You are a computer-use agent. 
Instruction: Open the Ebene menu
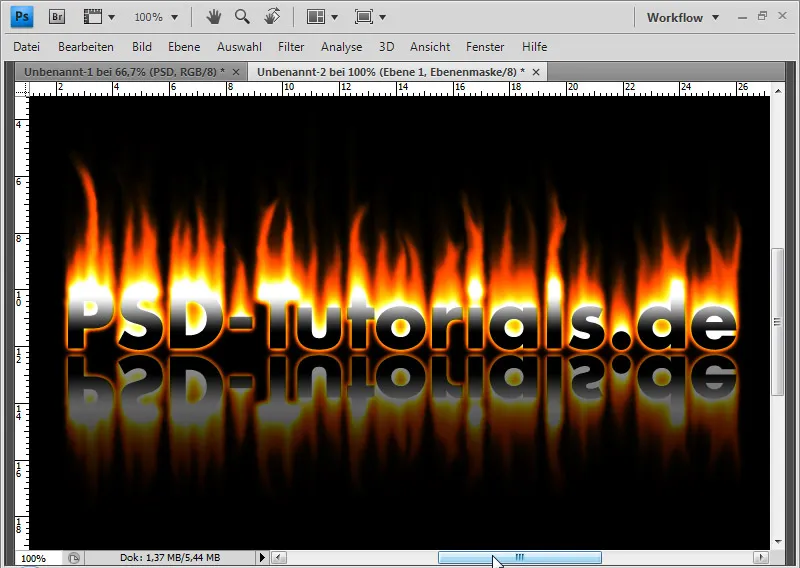(184, 46)
